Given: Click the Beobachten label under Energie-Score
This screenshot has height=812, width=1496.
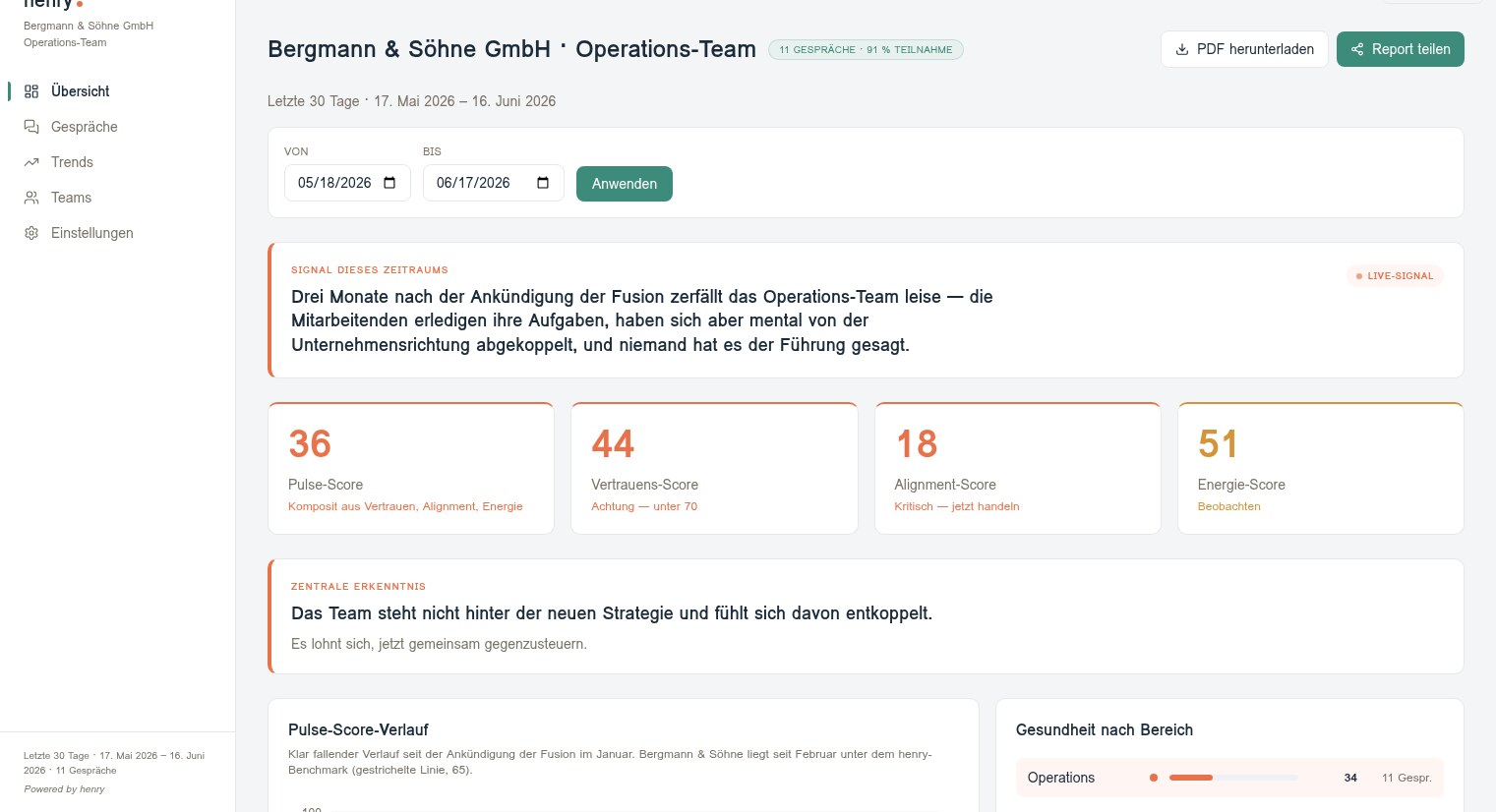Looking at the screenshot, I should coord(1228,506).
